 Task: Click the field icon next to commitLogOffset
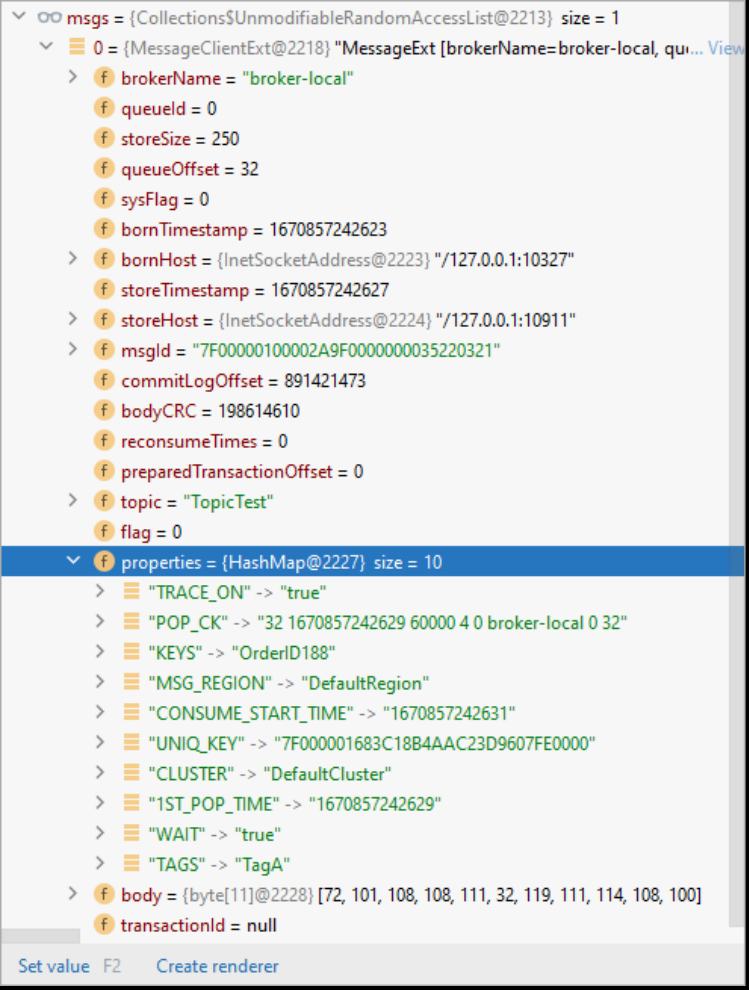105,380
